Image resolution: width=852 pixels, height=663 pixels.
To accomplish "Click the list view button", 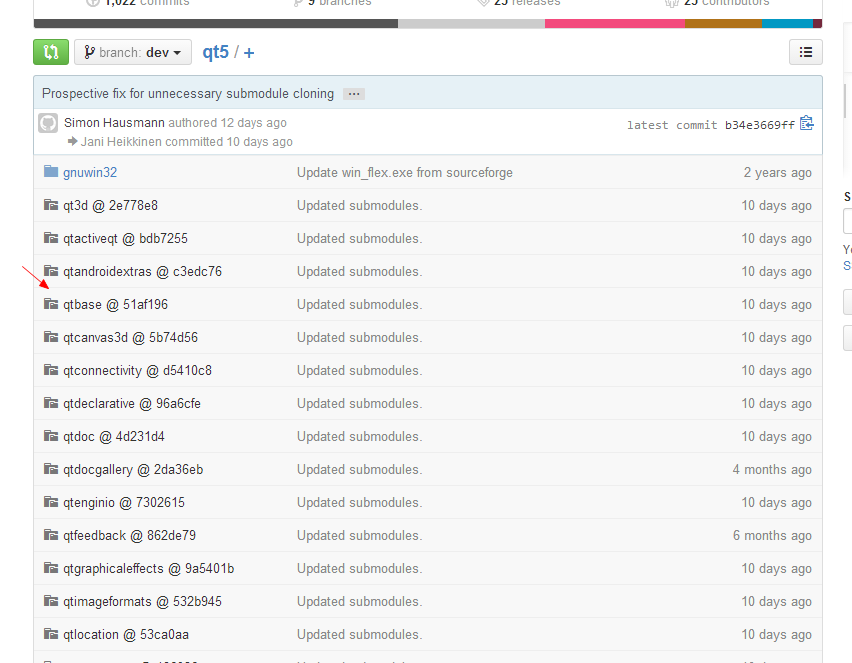I will click(x=806, y=52).
